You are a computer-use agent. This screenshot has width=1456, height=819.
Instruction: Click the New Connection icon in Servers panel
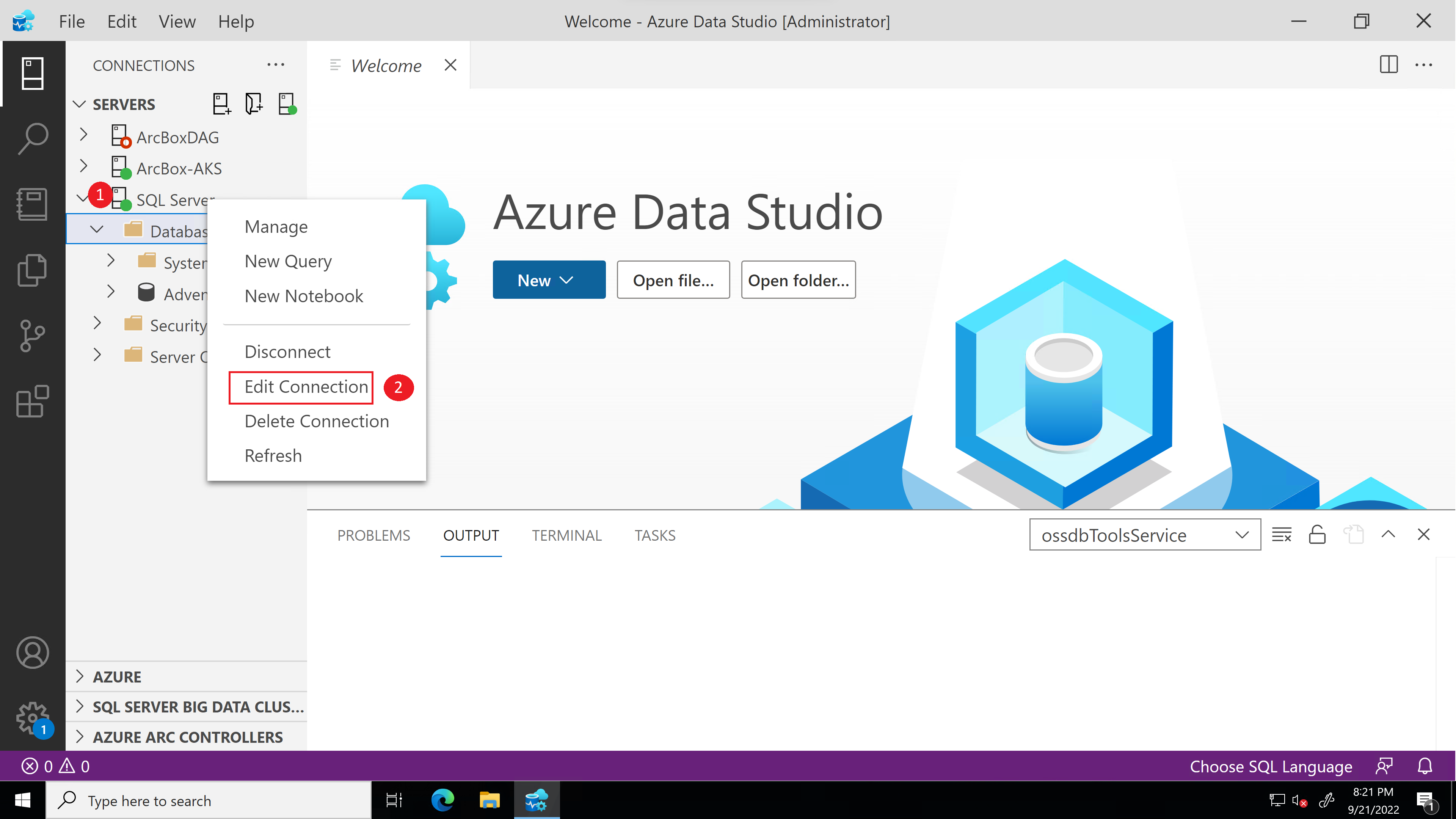pyautogui.click(x=221, y=104)
